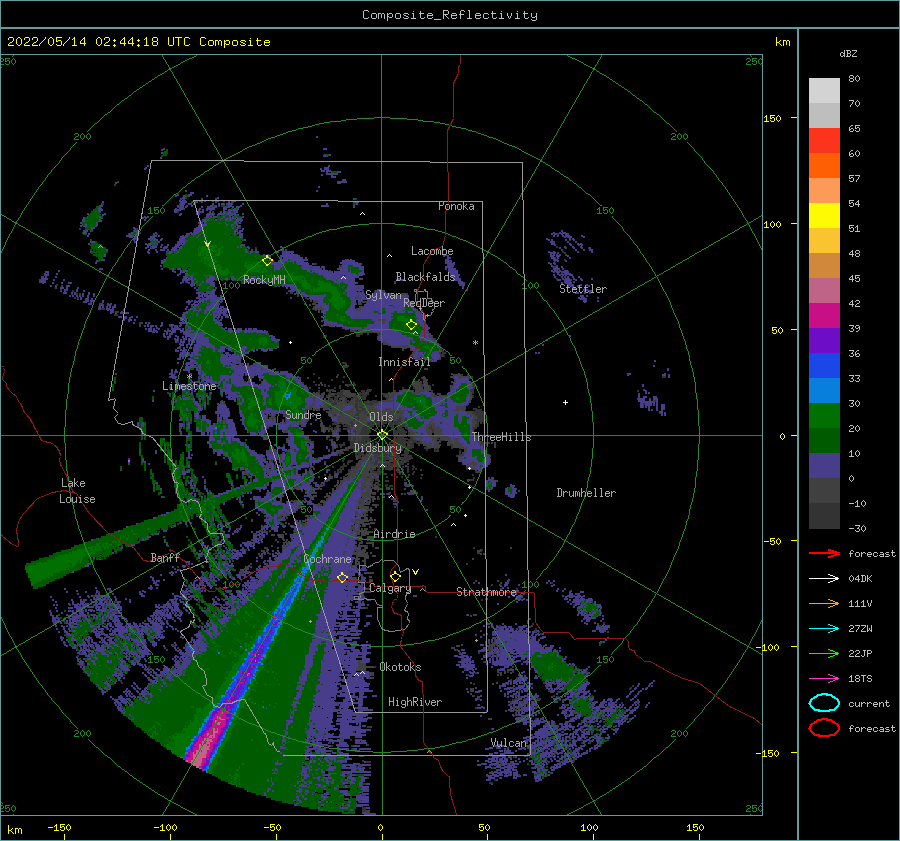Click the Ponoka city label

[456, 206]
